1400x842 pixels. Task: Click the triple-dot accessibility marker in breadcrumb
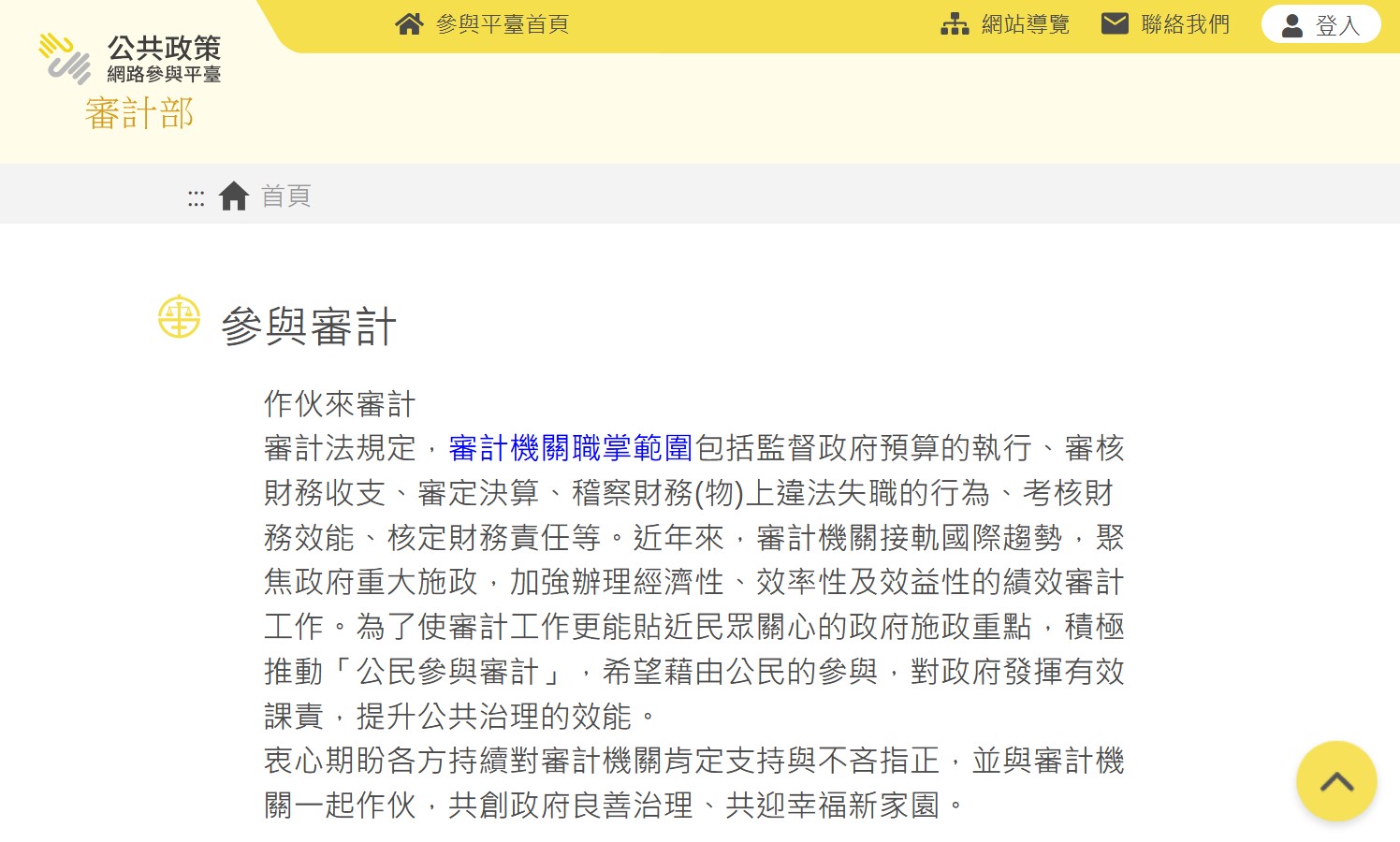(196, 196)
